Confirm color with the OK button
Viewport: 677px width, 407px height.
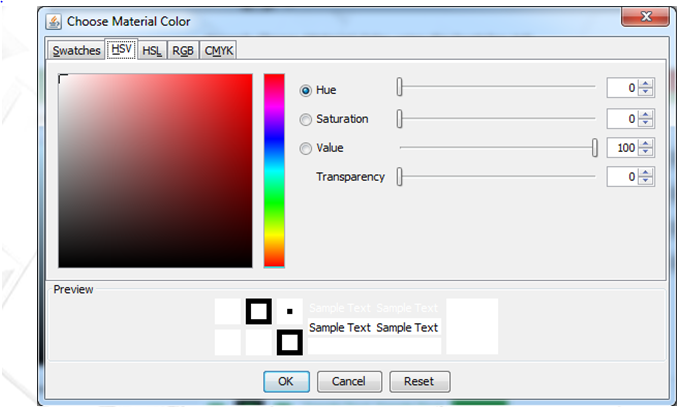[x=286, y=382]
